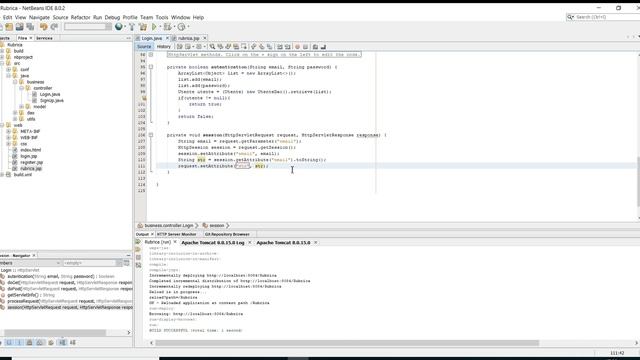Screen dimensions: 640x360
Task: Click the Previous Bookmark icon
Action: pyautogui.click(x=253, y=47)
